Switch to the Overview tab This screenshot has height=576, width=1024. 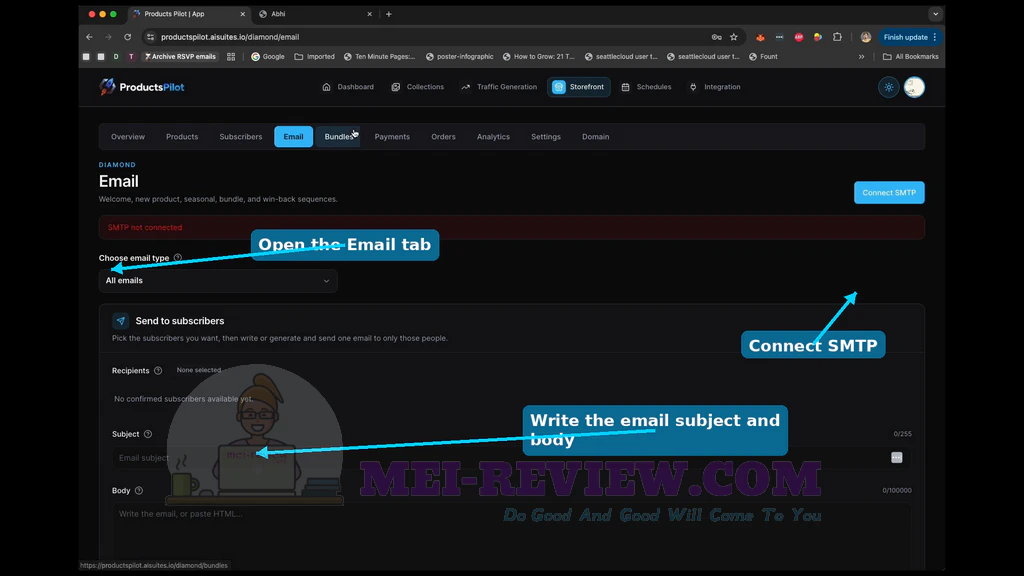coord(128,136)
